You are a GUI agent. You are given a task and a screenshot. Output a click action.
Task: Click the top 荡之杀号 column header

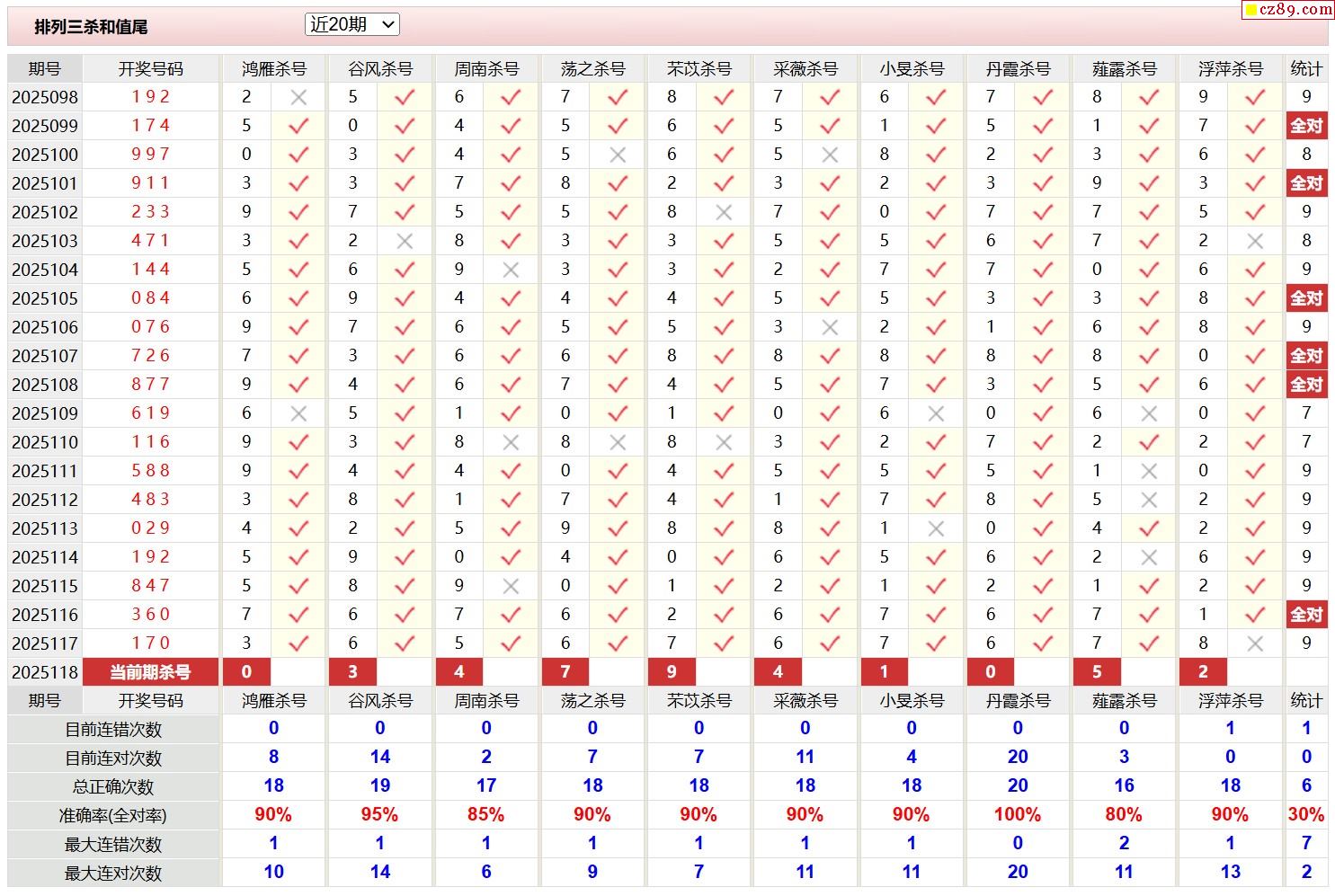(592, 68)
